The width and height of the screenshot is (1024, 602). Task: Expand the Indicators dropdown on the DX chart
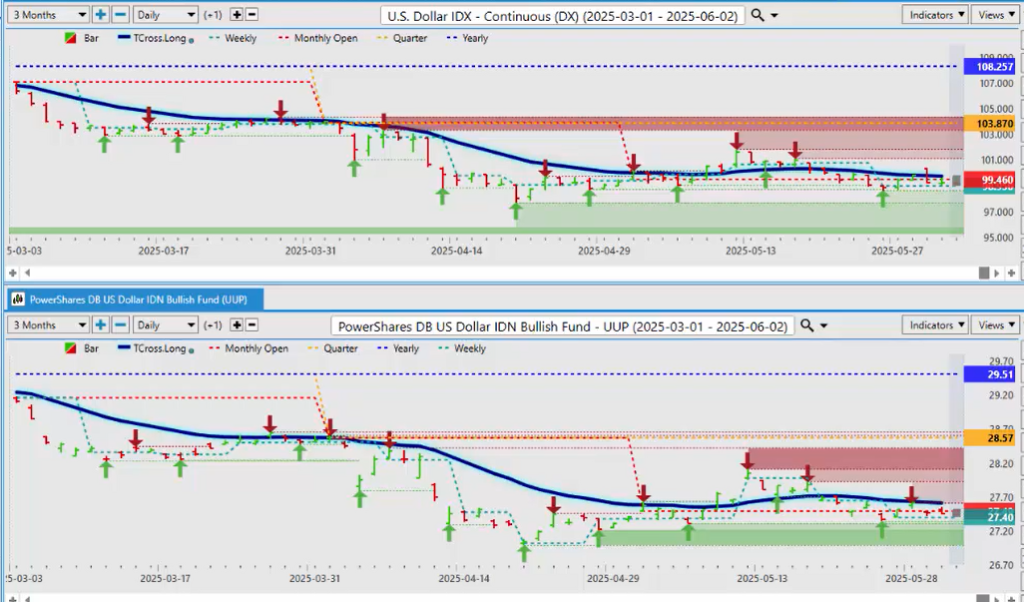[934, 15]
